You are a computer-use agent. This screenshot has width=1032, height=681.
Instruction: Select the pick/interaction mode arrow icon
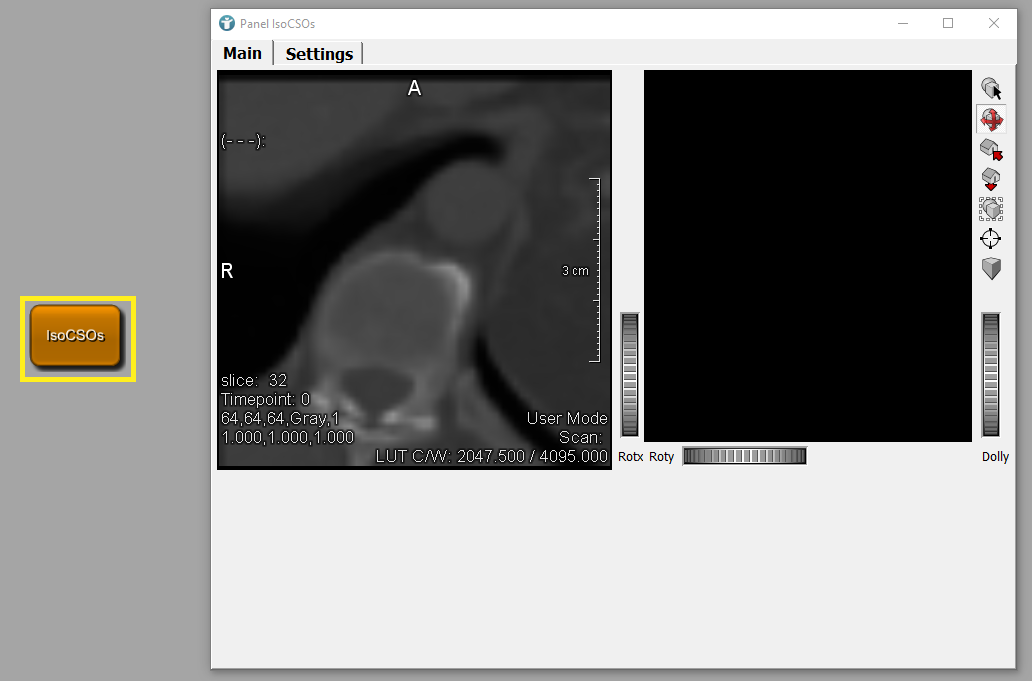991,89
